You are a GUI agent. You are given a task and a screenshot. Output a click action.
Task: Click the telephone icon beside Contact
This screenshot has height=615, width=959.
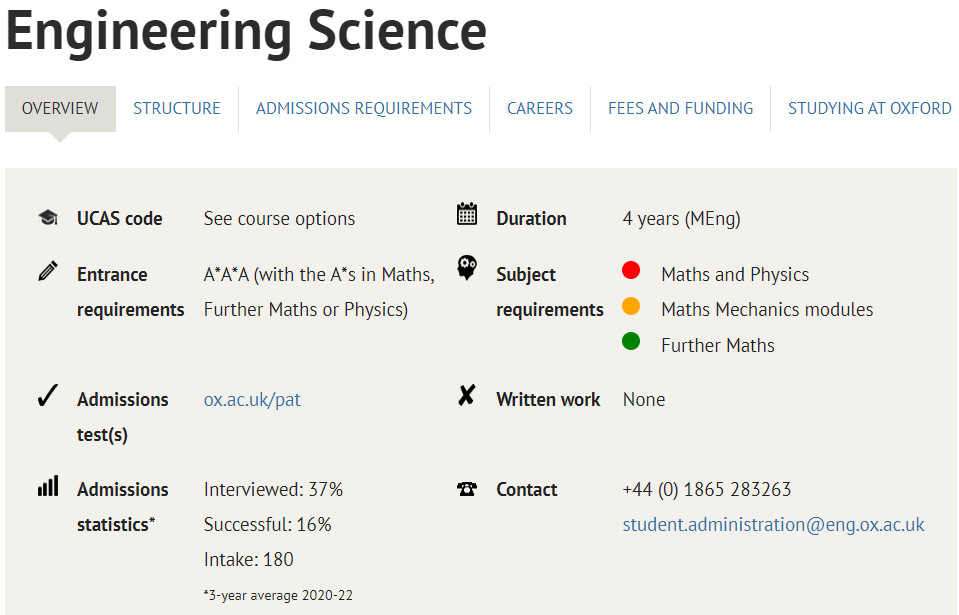[467, 489]
